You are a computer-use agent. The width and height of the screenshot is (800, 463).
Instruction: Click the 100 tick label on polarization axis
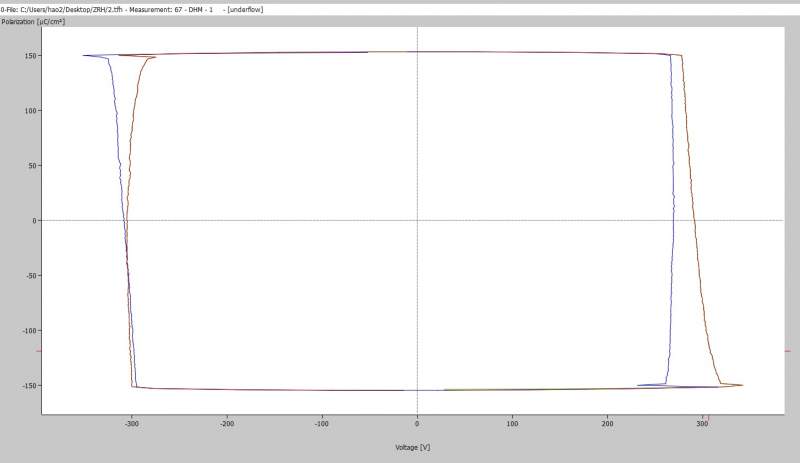[30, 111]
